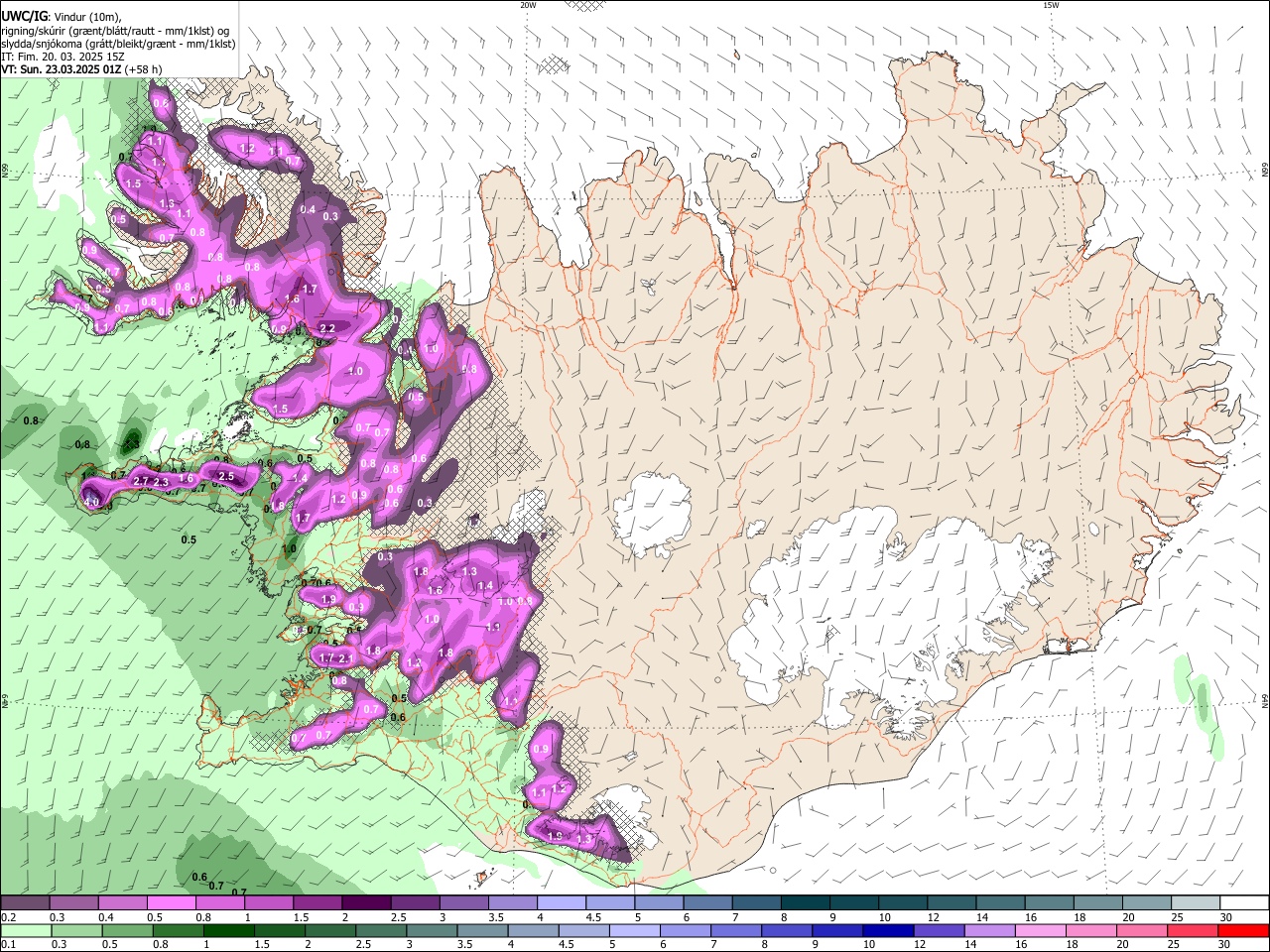Select top-row swatch between 16 and 18
The width and height of the screenshot is (1270, 952).
click(x=1050, y=903)
